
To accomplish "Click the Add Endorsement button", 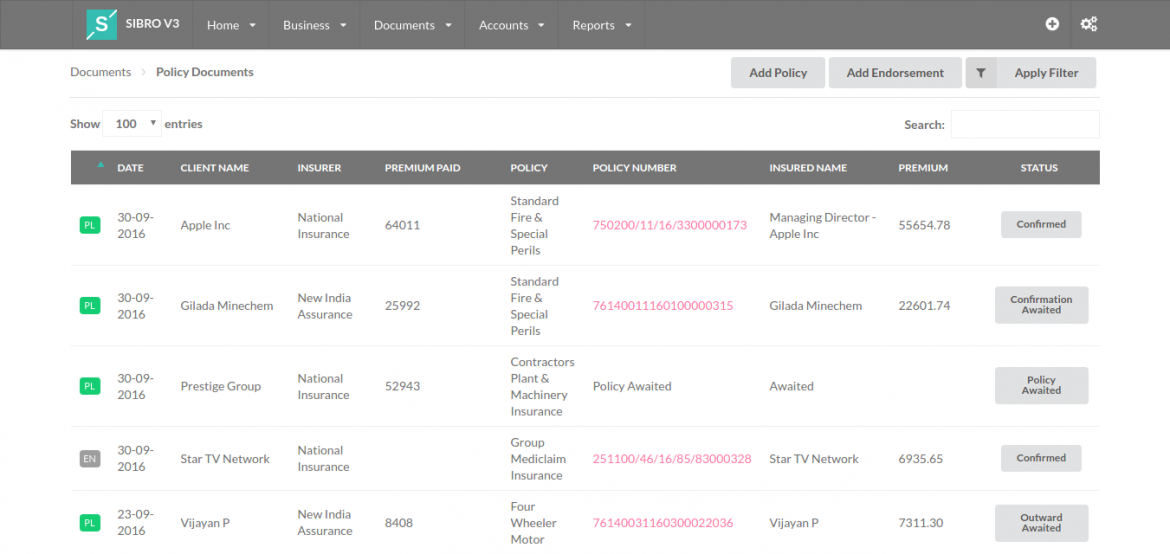I will pyautogui.click(x=895, y=73).
